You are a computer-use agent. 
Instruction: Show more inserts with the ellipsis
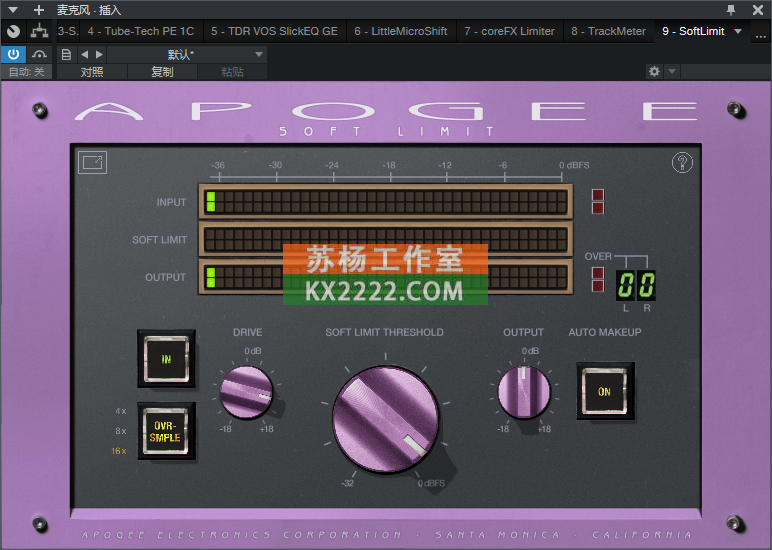pyautogui.click(x=760, y=35)
